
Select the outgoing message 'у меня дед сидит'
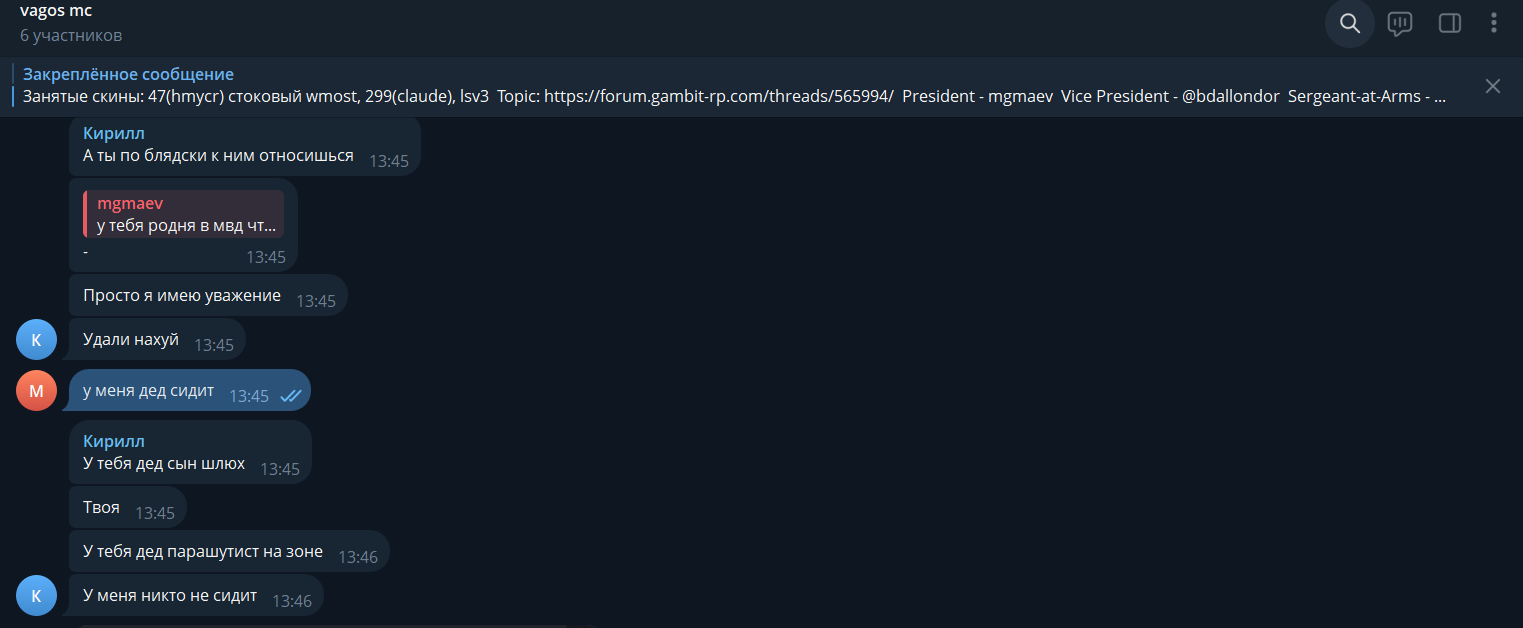pyautogui.click(x=148, y=390)
